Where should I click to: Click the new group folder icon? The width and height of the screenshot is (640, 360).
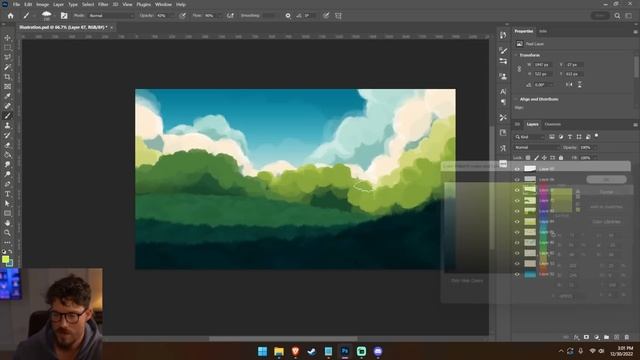pyautogui.click(x=607, y=337)
